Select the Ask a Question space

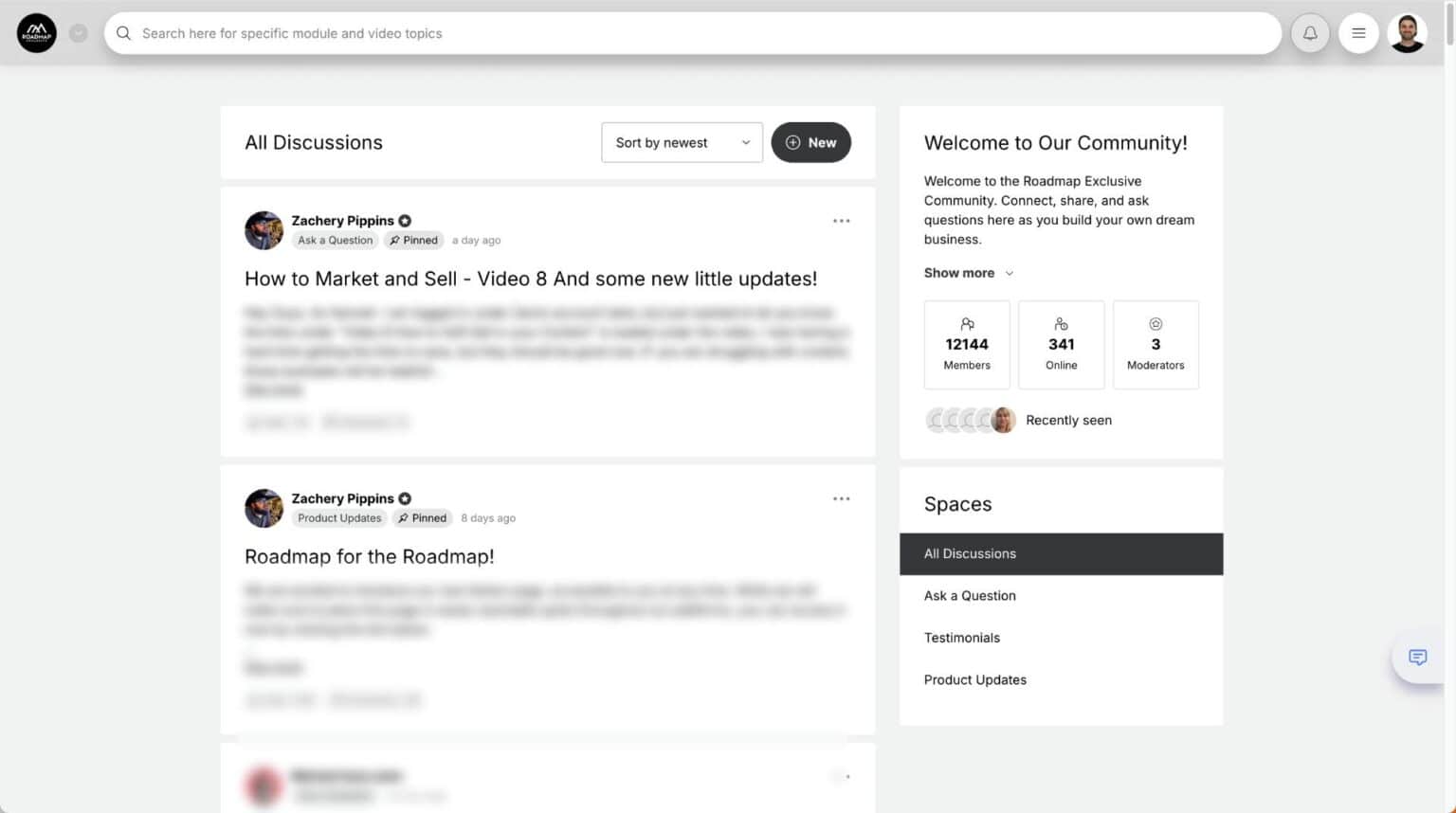[970, 596]
